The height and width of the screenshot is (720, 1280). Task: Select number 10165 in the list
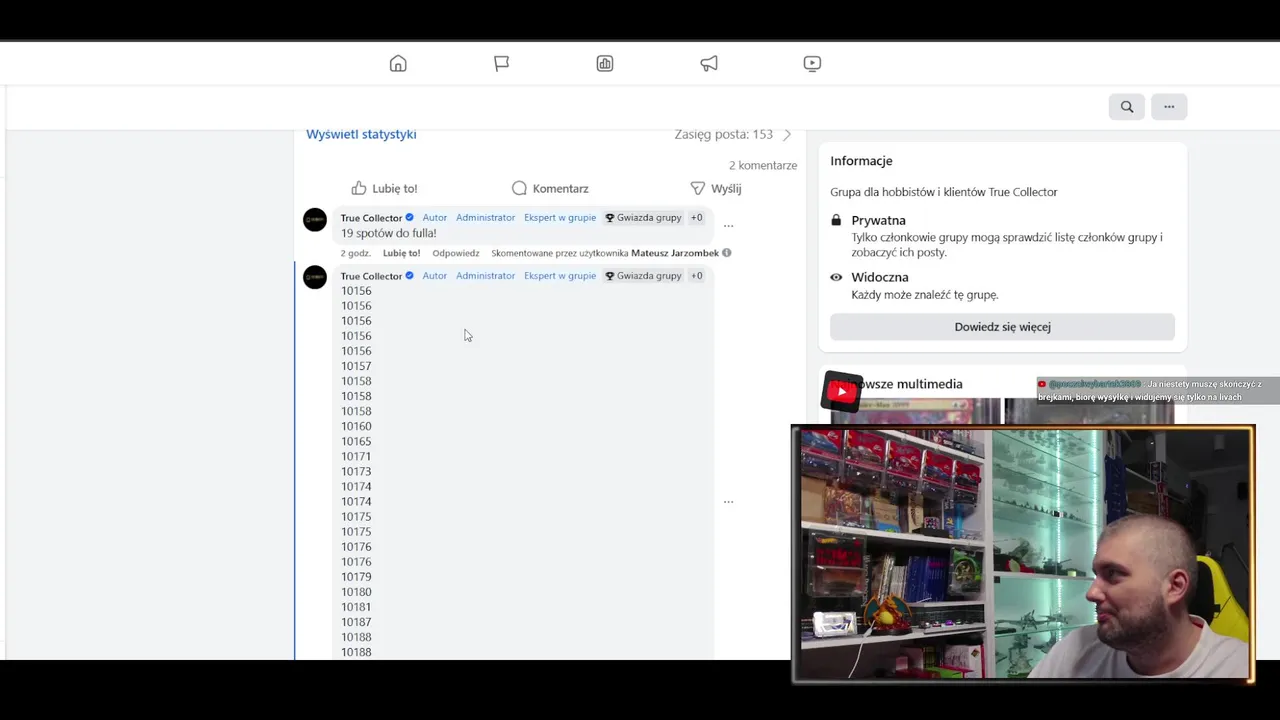[356, 441]
